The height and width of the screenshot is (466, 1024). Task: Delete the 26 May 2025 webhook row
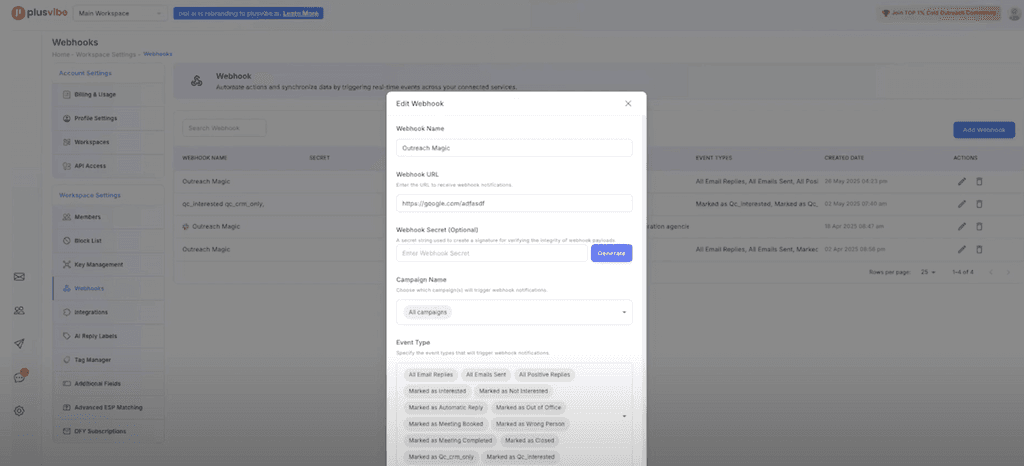click(x=979, y=181)
